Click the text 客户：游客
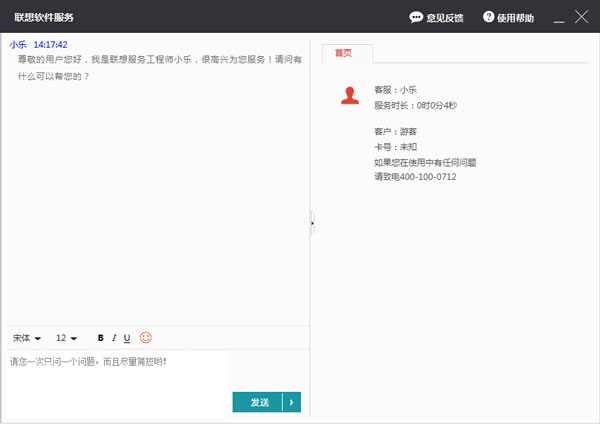Viewport: 600px width, 424px height. (395, 132)
